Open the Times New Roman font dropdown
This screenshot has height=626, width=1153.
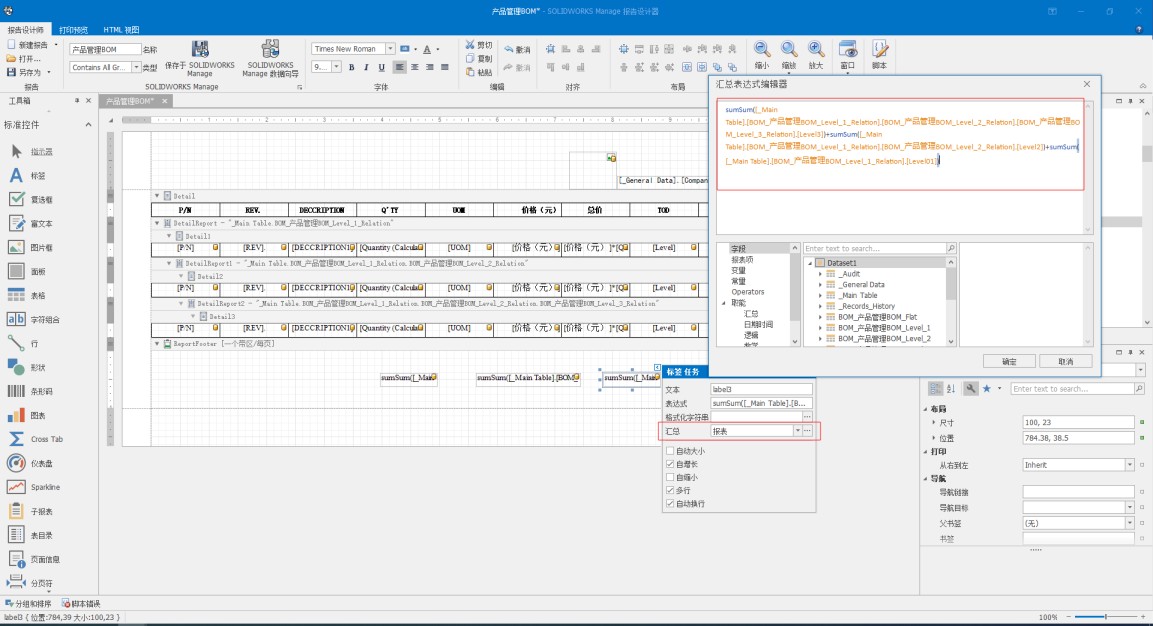pyautogui.click(x=390, y=49)
